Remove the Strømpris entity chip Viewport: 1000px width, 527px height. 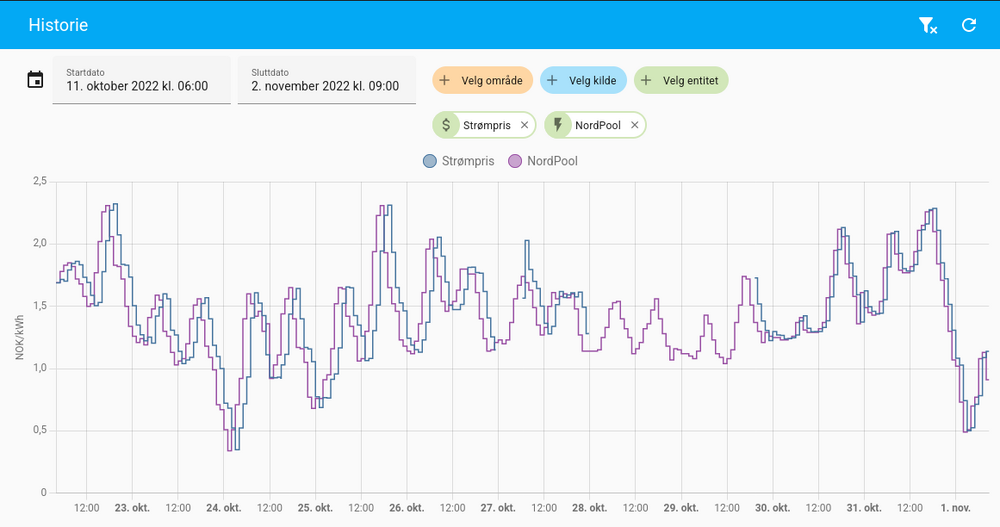[x=524, y=125]
